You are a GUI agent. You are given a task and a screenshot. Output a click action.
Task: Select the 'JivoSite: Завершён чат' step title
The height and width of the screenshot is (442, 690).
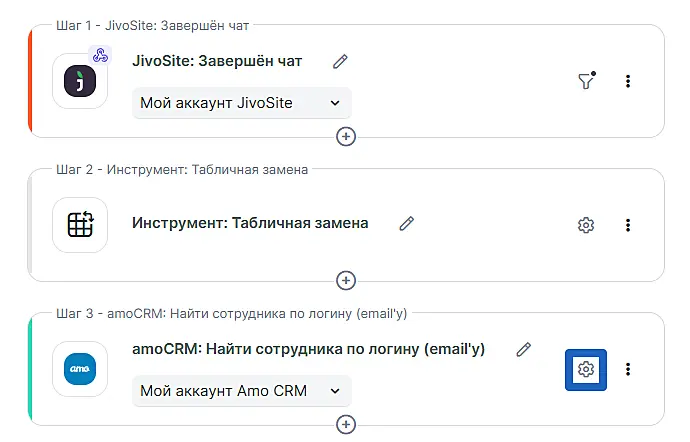pyautogui.click(x=217, y=61)
